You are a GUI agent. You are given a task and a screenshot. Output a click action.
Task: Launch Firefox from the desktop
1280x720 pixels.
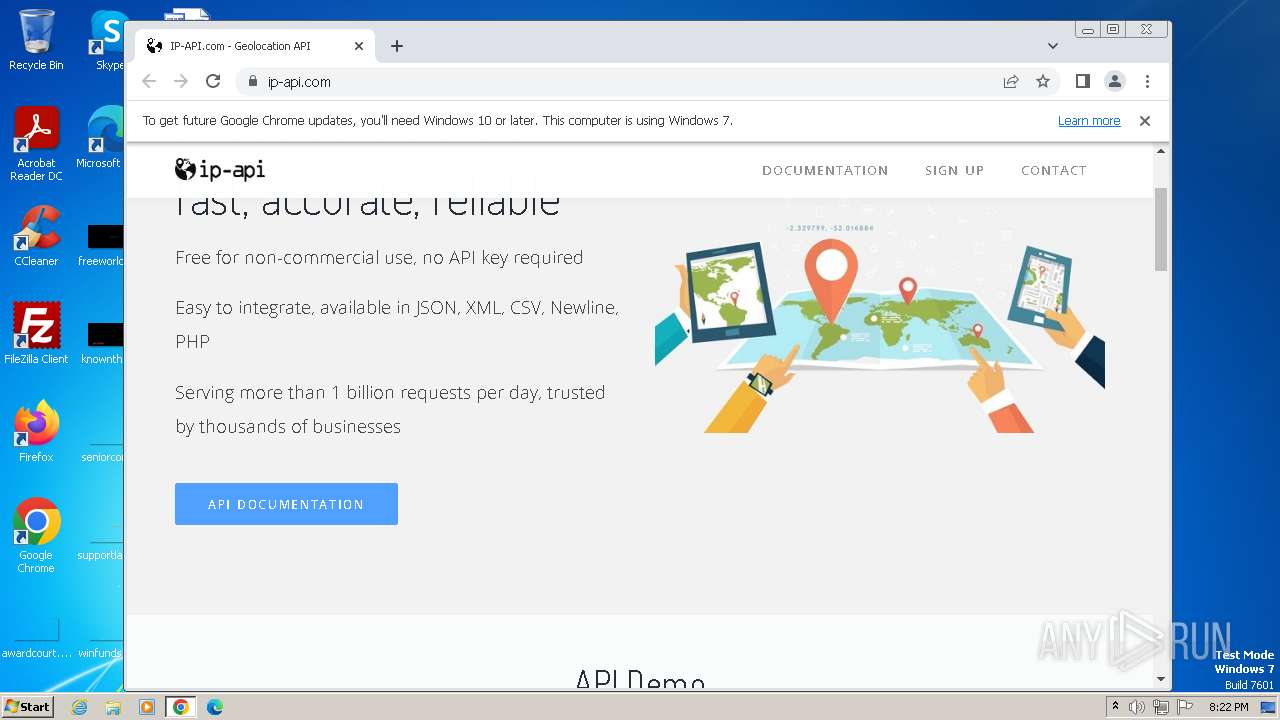pyautogui.click(x=36, y=432)
